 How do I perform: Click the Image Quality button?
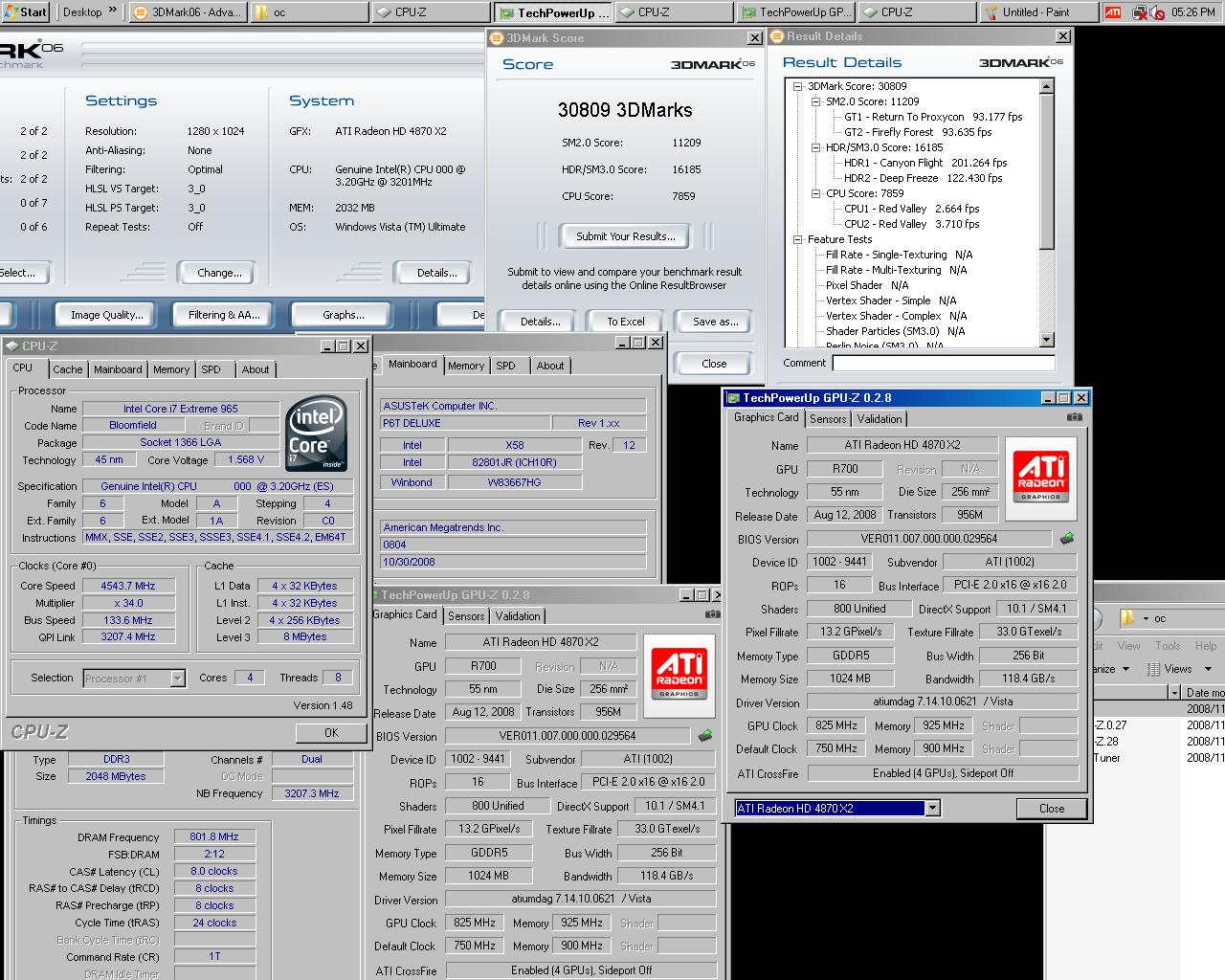(107, 315)
